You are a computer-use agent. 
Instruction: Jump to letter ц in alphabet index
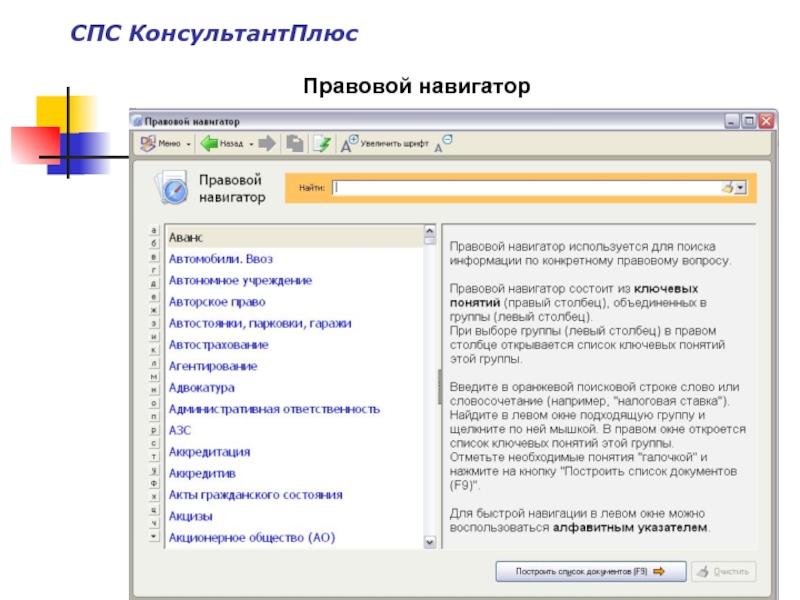[154, 510]
